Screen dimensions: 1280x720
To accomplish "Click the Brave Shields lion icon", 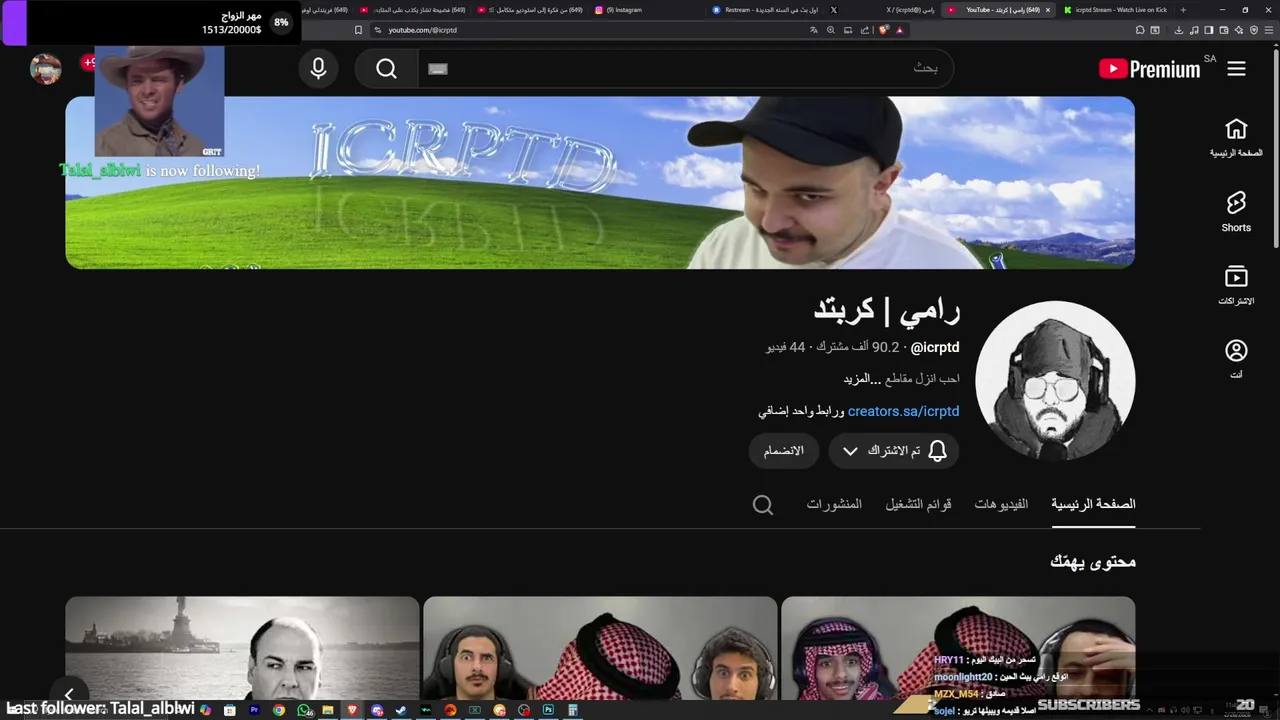I will click(884, 30).
